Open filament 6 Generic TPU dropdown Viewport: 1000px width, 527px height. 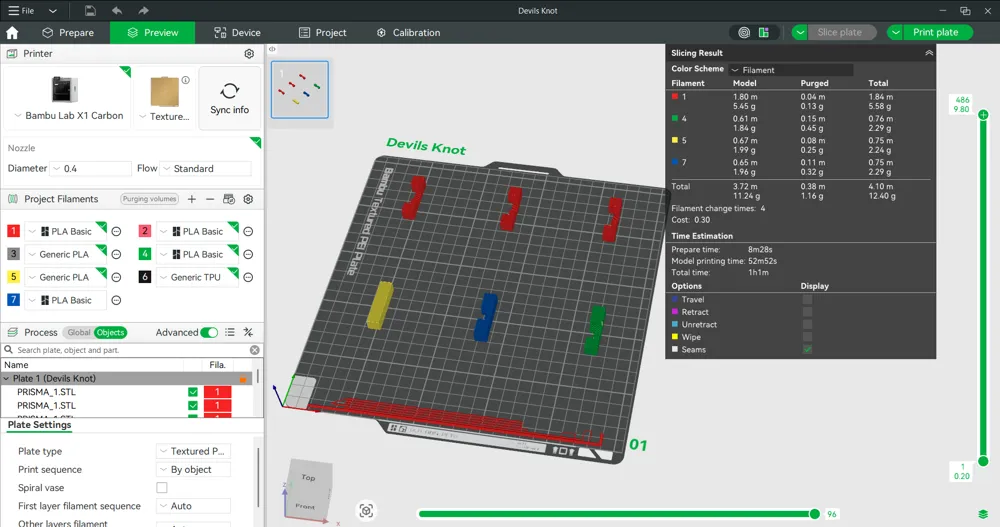196,277
